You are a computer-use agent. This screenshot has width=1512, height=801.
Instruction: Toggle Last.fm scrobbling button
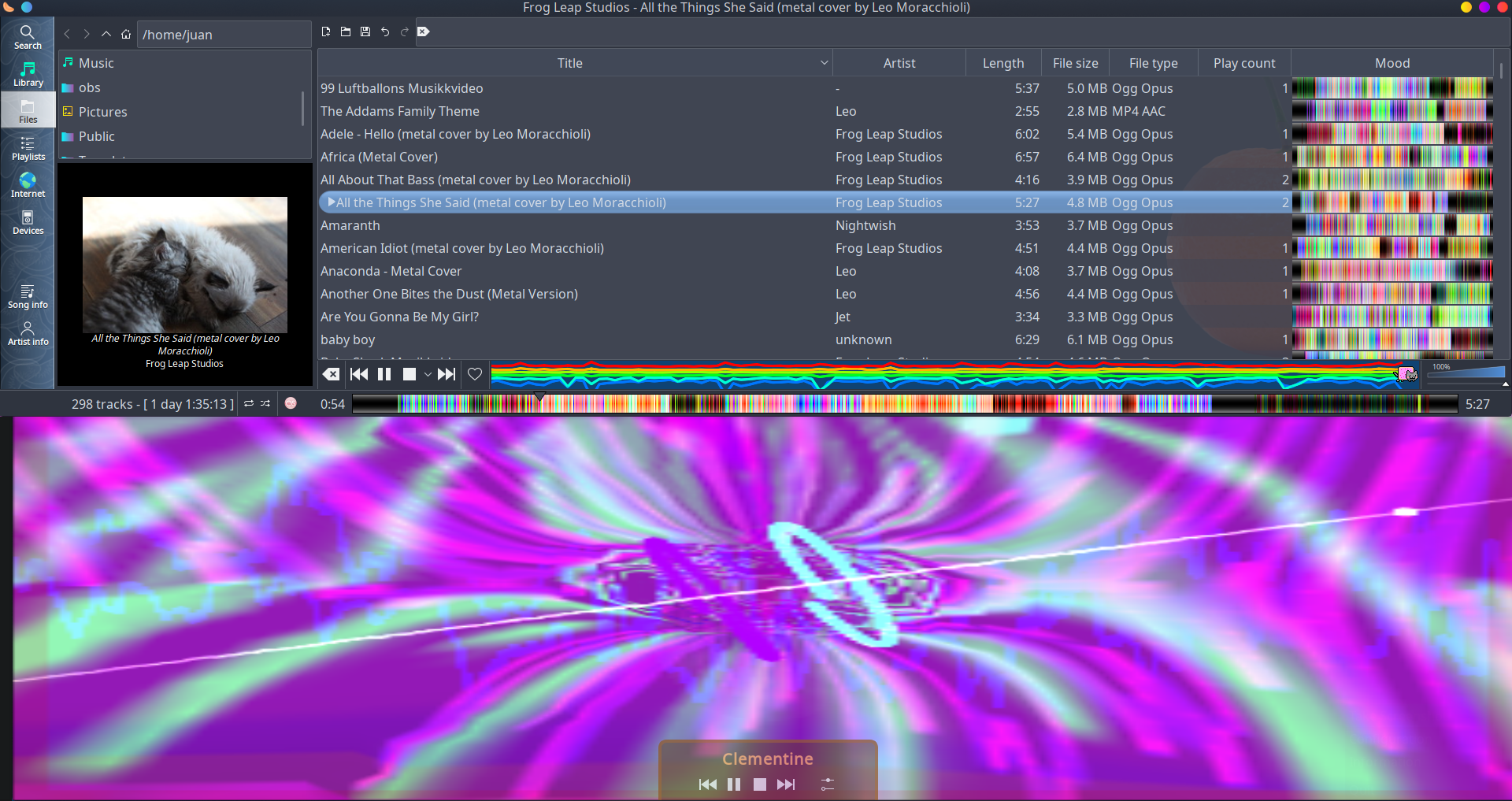(291, 403)
